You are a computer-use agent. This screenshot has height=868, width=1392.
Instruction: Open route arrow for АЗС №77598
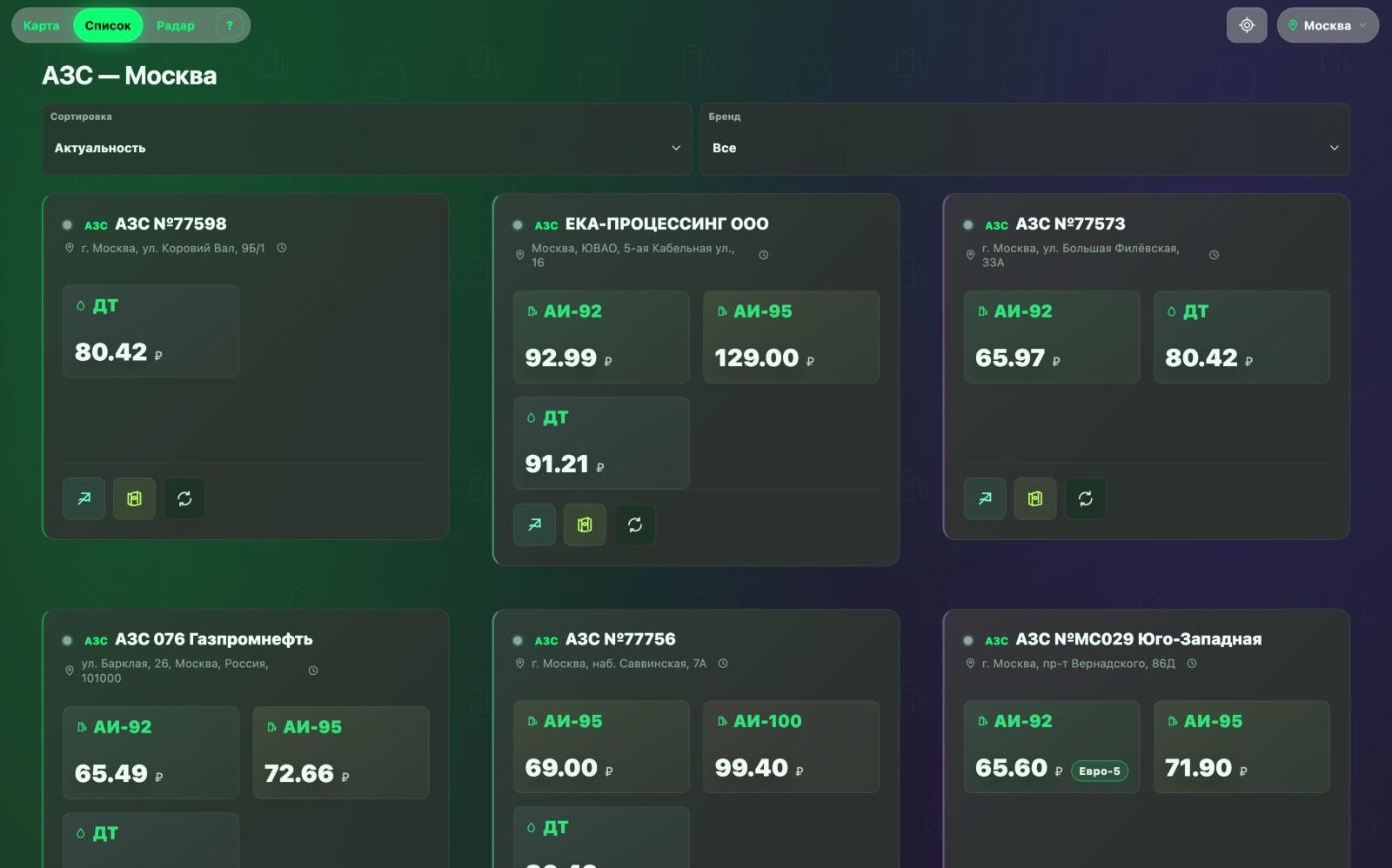pyautogui.click(x=84, y=498)
